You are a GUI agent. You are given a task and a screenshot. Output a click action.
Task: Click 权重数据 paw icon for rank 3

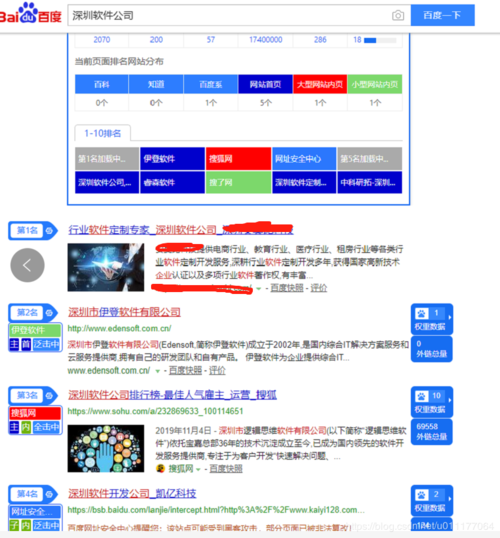point(421,396)
